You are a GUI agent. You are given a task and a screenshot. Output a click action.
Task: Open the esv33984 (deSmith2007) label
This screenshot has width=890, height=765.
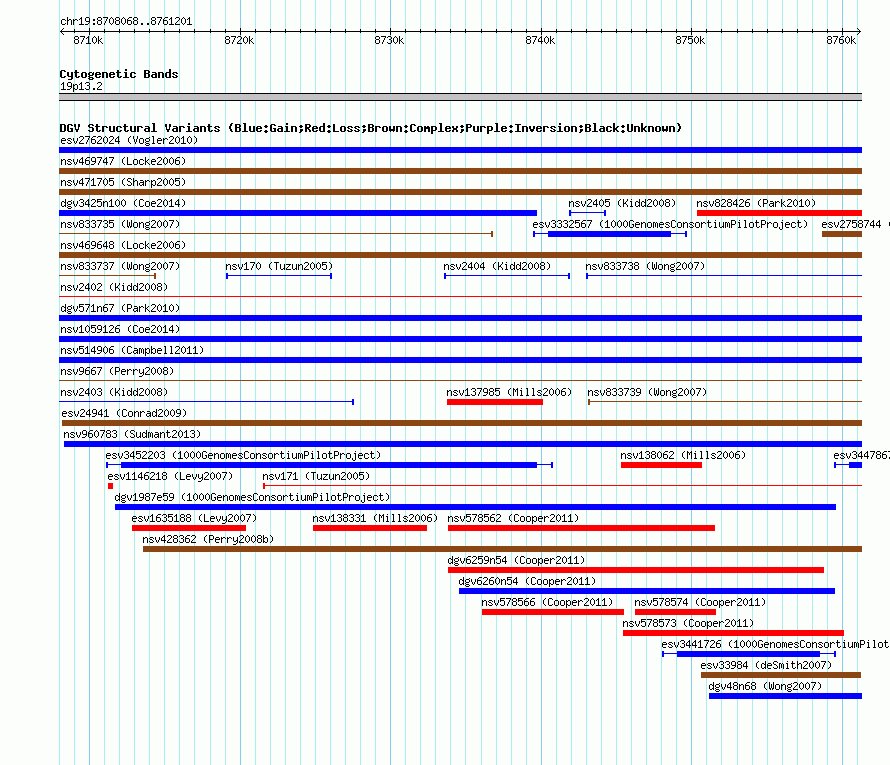coord(766,665)
